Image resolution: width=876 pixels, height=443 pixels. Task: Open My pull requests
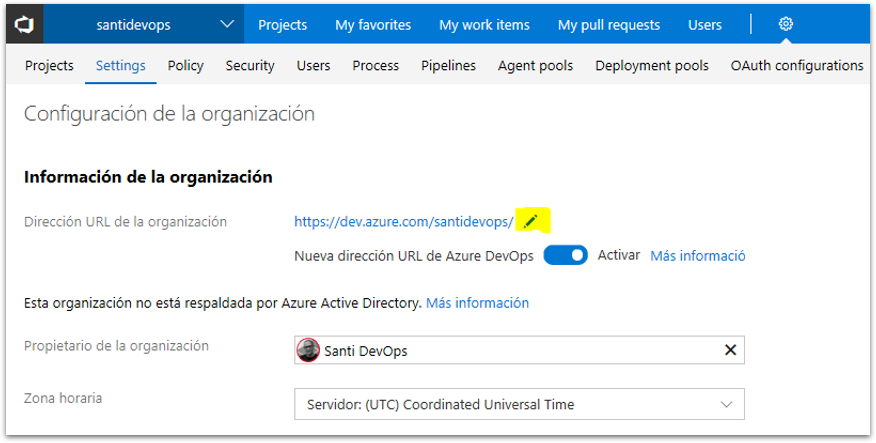[608, 25]
